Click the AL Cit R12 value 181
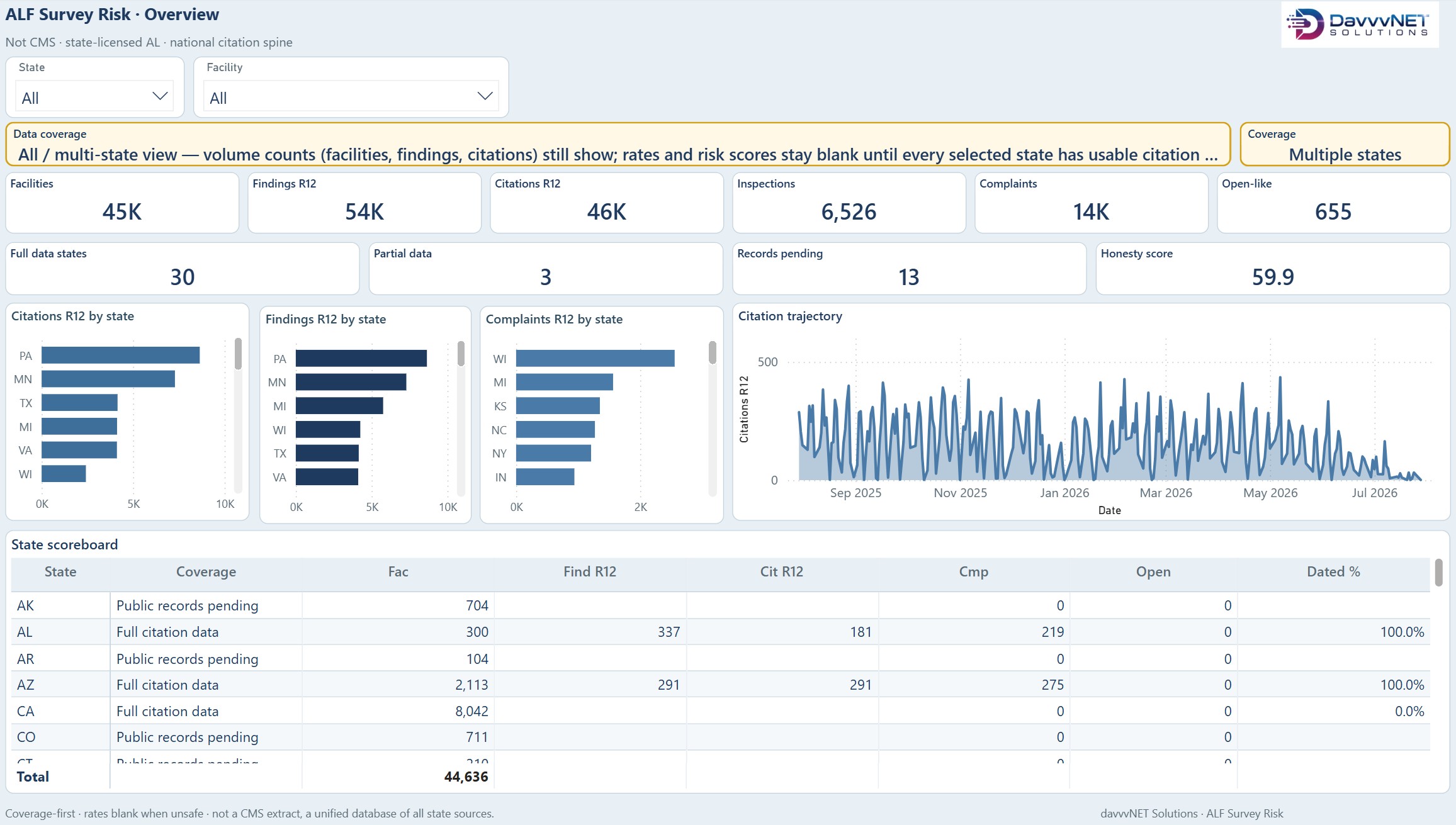Image resolution: width=1456 pixels, height=825 pixels. point(861,632)
